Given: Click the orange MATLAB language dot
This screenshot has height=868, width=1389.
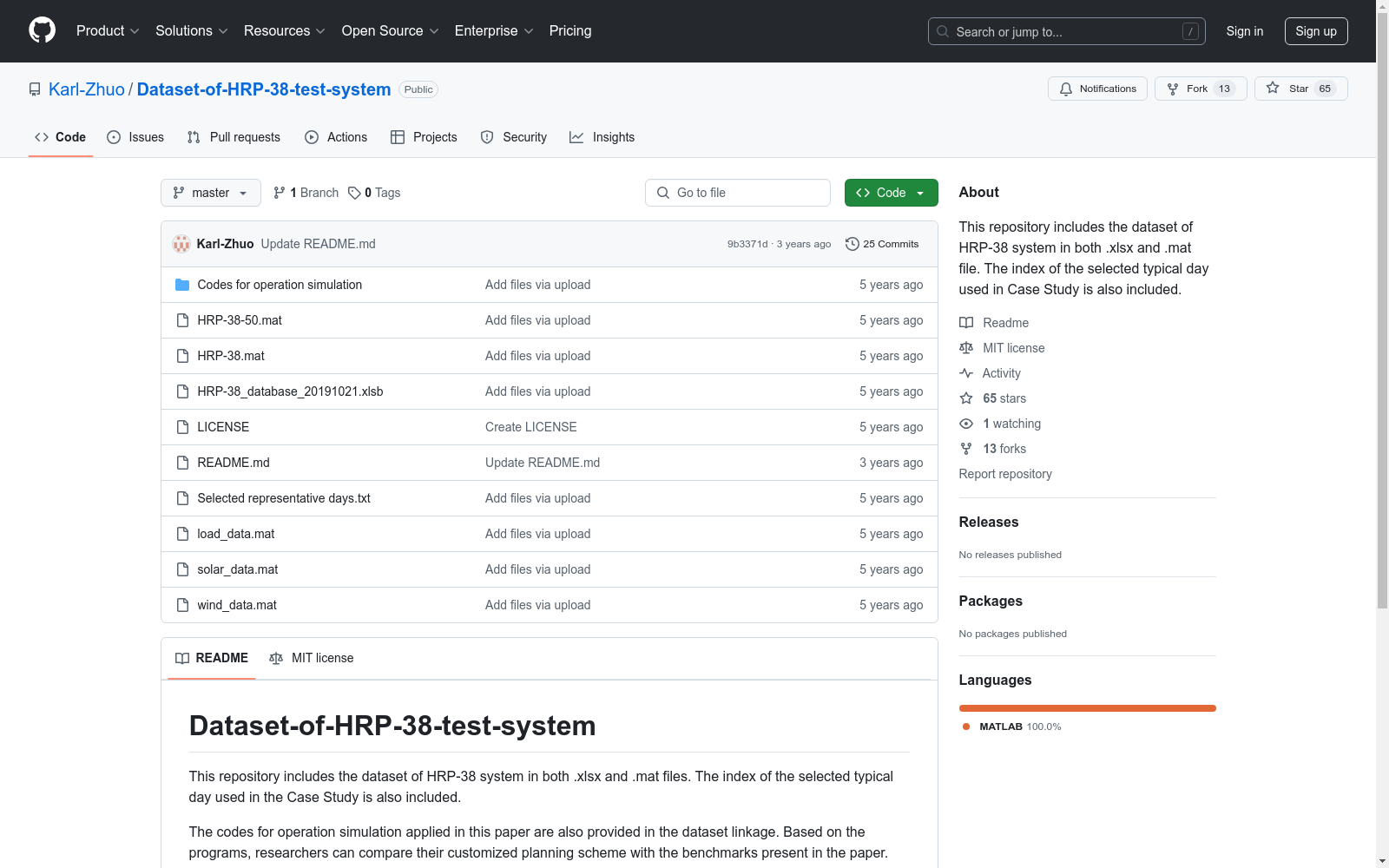Looking at the screenshot, I should pyautogui.click(x=966, y=727).
